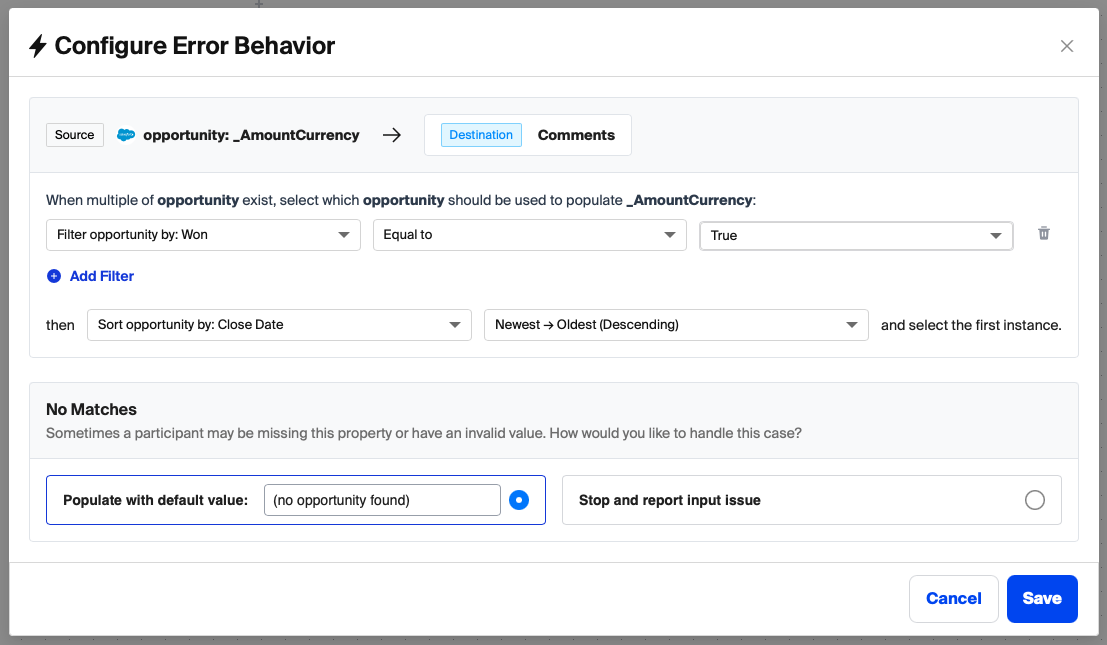Screen dimensions: 1107x645
Task: Open the Filter opportunity by: Won dropdown
Action: [x=203, y=235]
